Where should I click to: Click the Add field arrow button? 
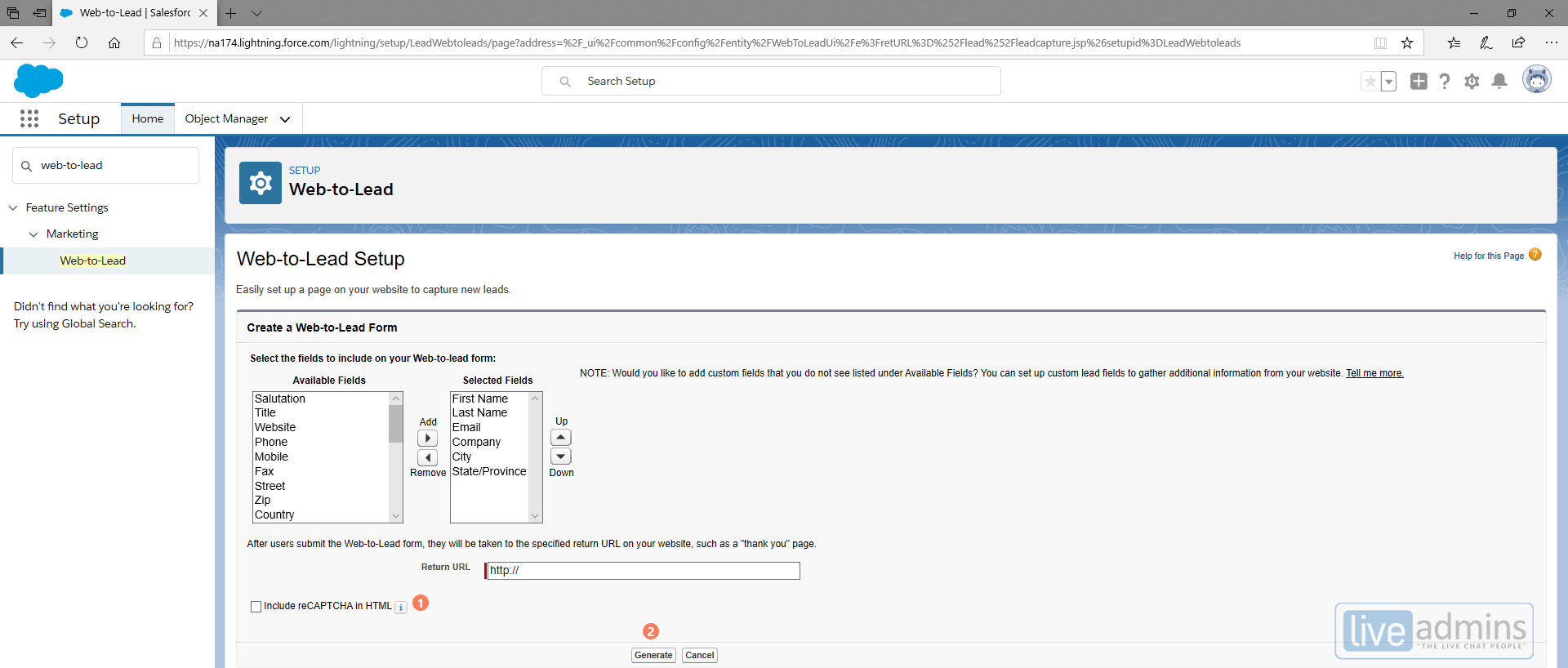click(x=427, y=439)
